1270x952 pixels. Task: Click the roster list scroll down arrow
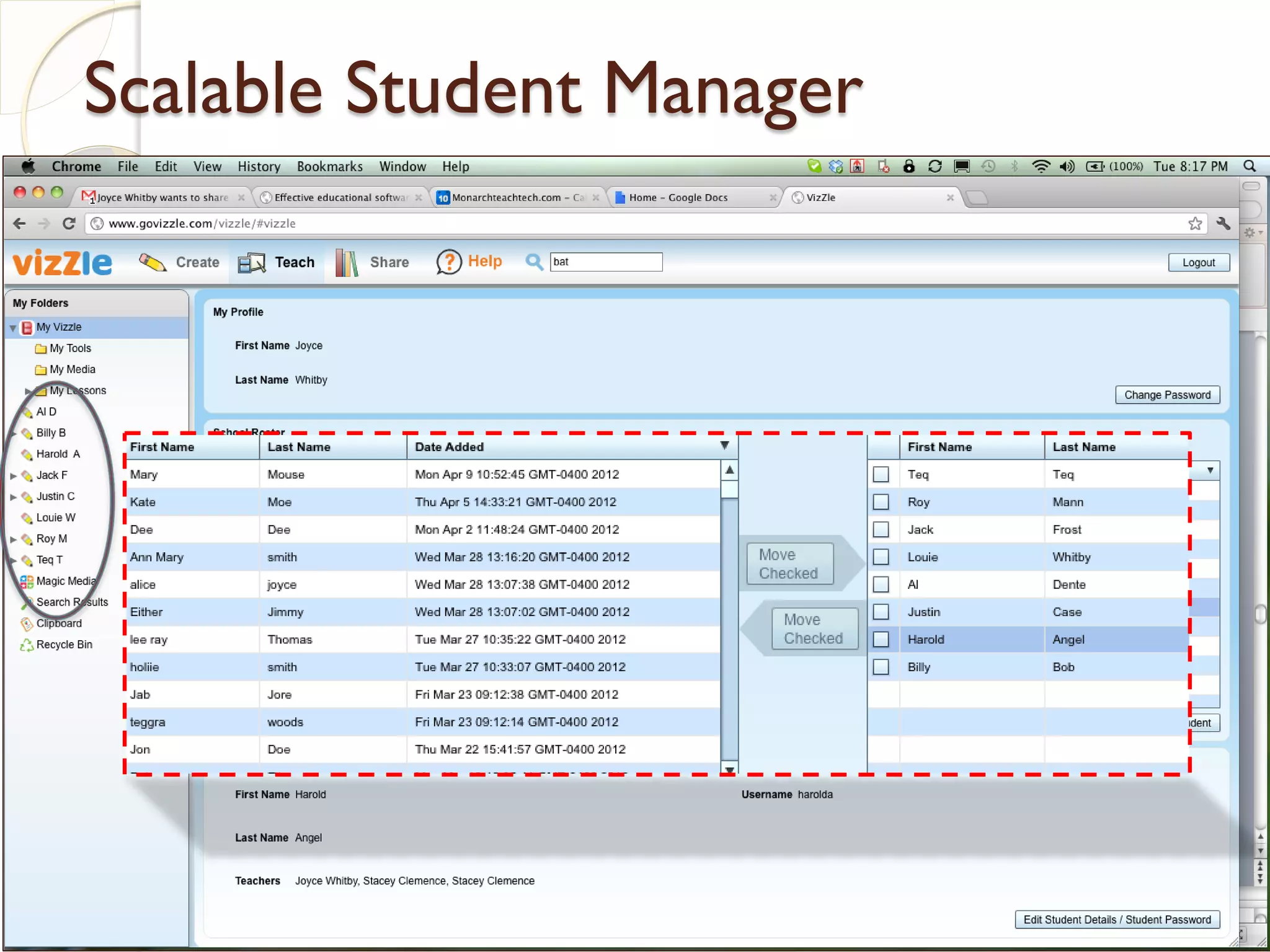point(730,768)
